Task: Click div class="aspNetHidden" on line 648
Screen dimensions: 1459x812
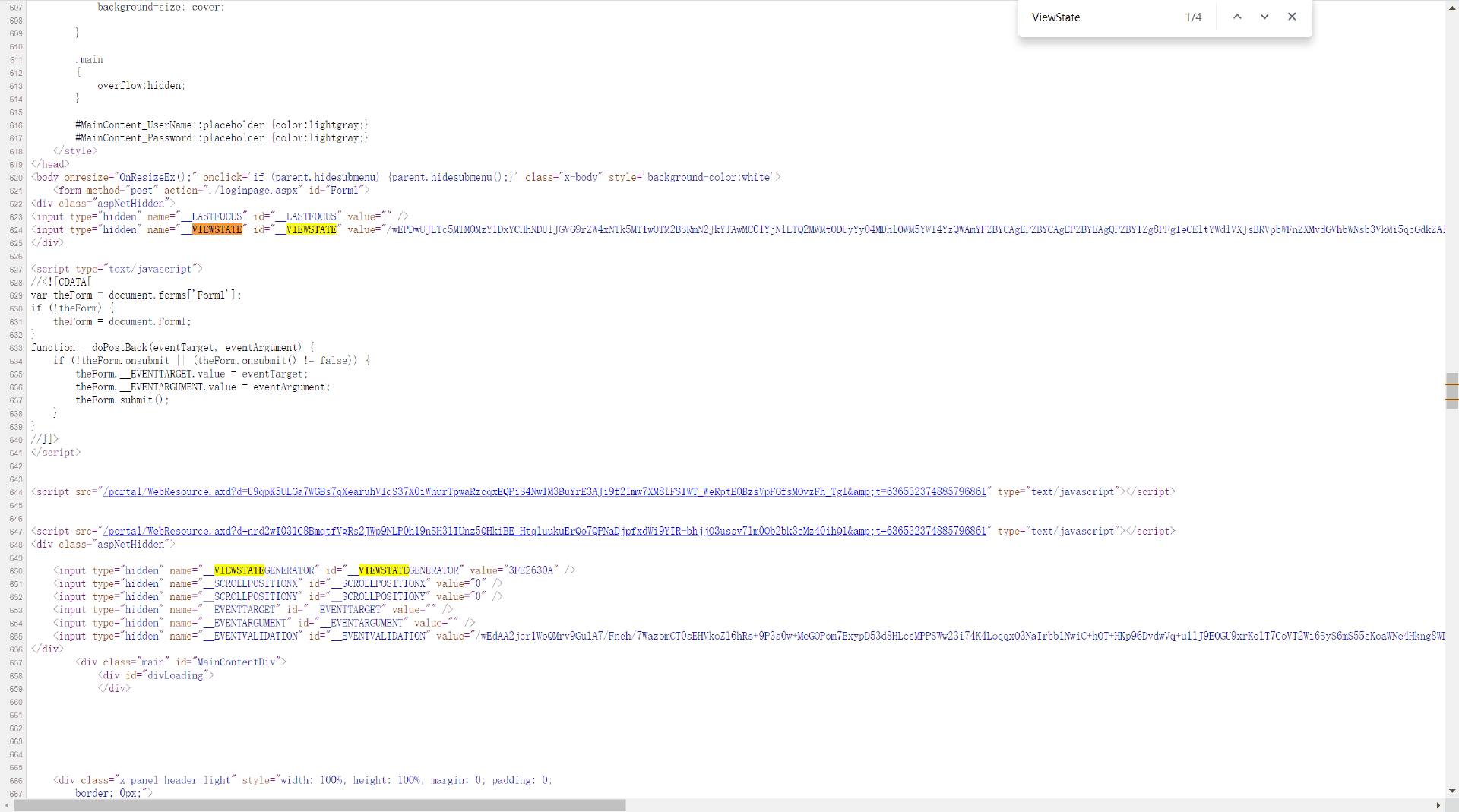Action: click(x=103, y=545)
